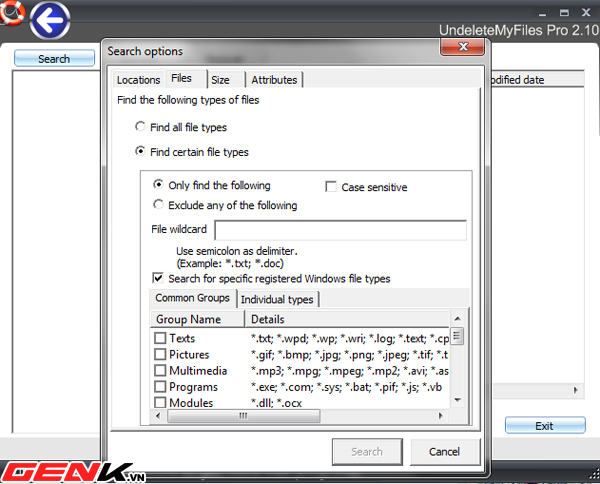
Task: Click the lifebuoy application logo icon
Action: pos(11,12)
